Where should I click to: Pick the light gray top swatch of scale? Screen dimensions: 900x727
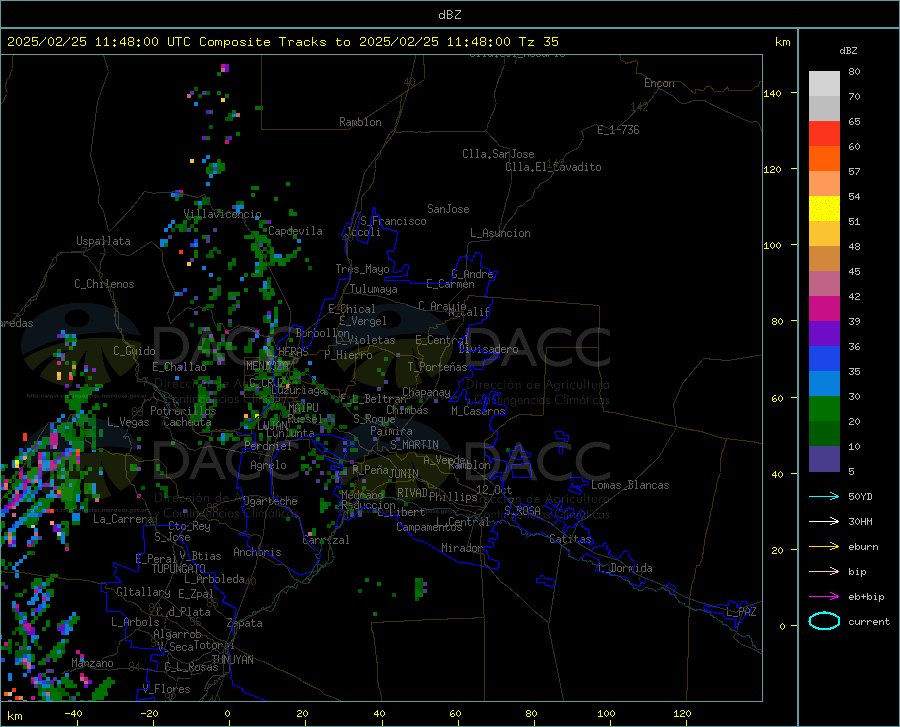point(824,83)
